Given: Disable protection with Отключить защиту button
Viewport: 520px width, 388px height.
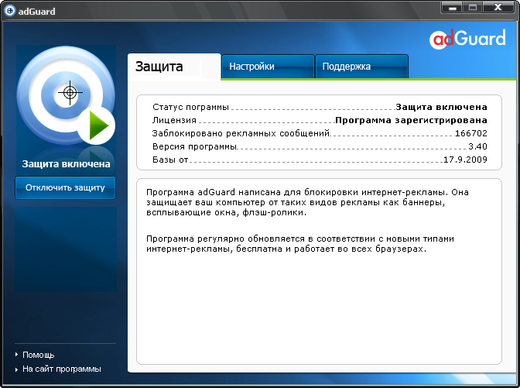Looking at the screenshot, I should click(x=65, y=188).
